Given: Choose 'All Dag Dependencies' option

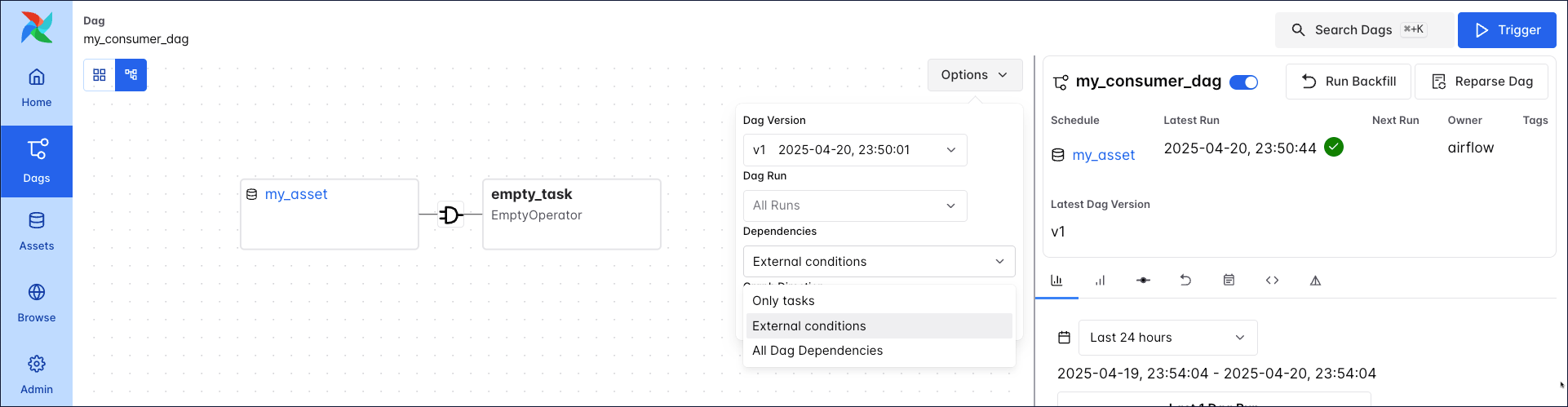Looking at the screenshot, I should click(817, 351).
